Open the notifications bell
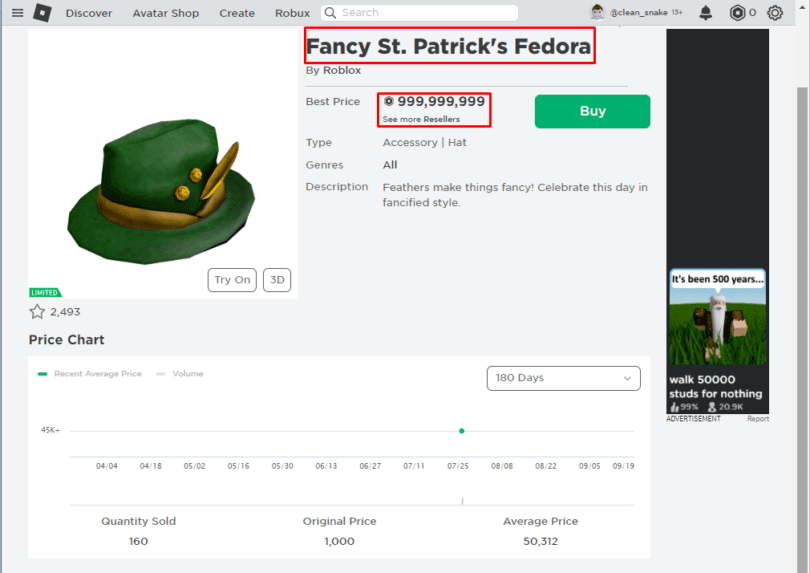 (x=706, y=13)
